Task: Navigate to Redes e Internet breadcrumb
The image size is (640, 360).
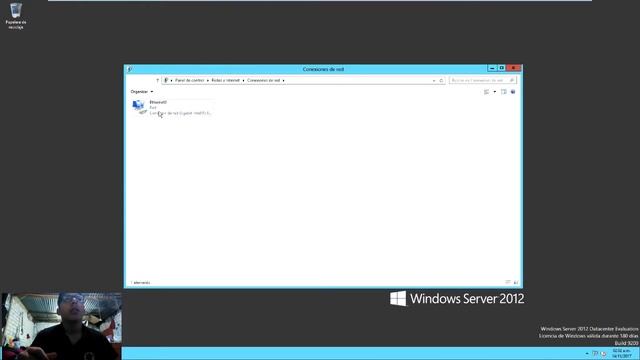Action: click(225, 80)
